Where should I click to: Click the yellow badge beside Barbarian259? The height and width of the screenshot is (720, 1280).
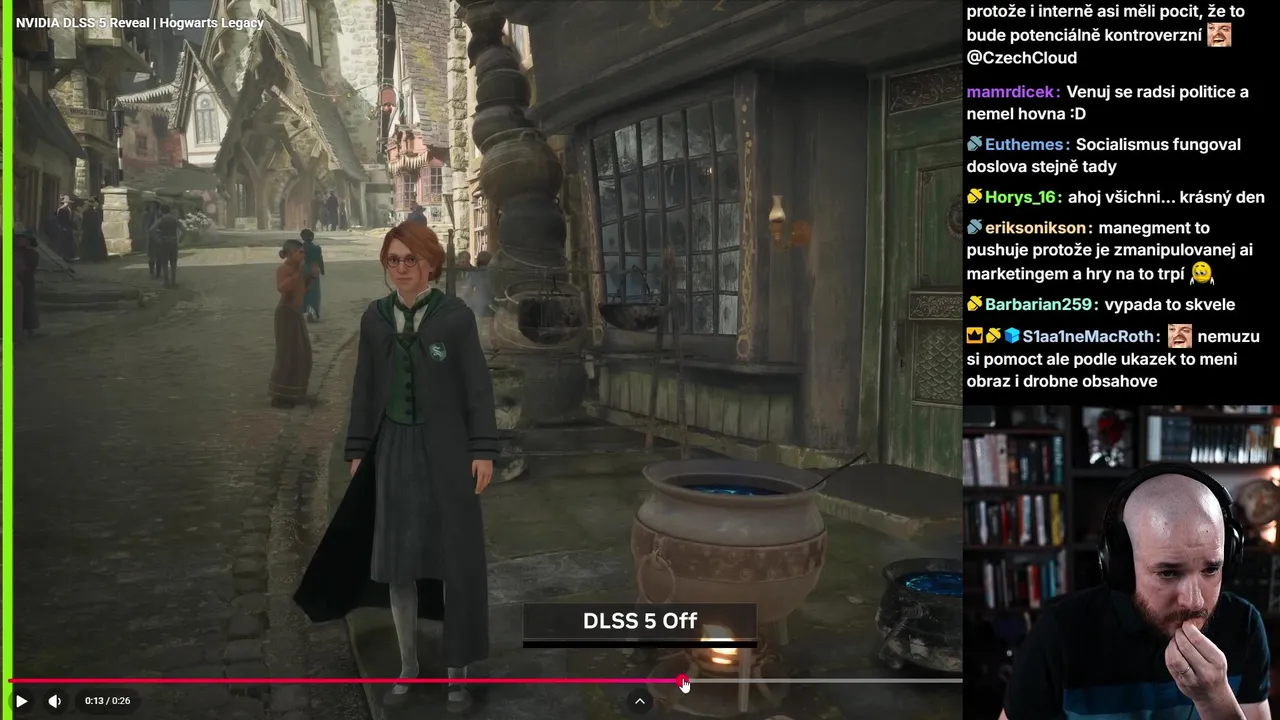coord(975,304)
